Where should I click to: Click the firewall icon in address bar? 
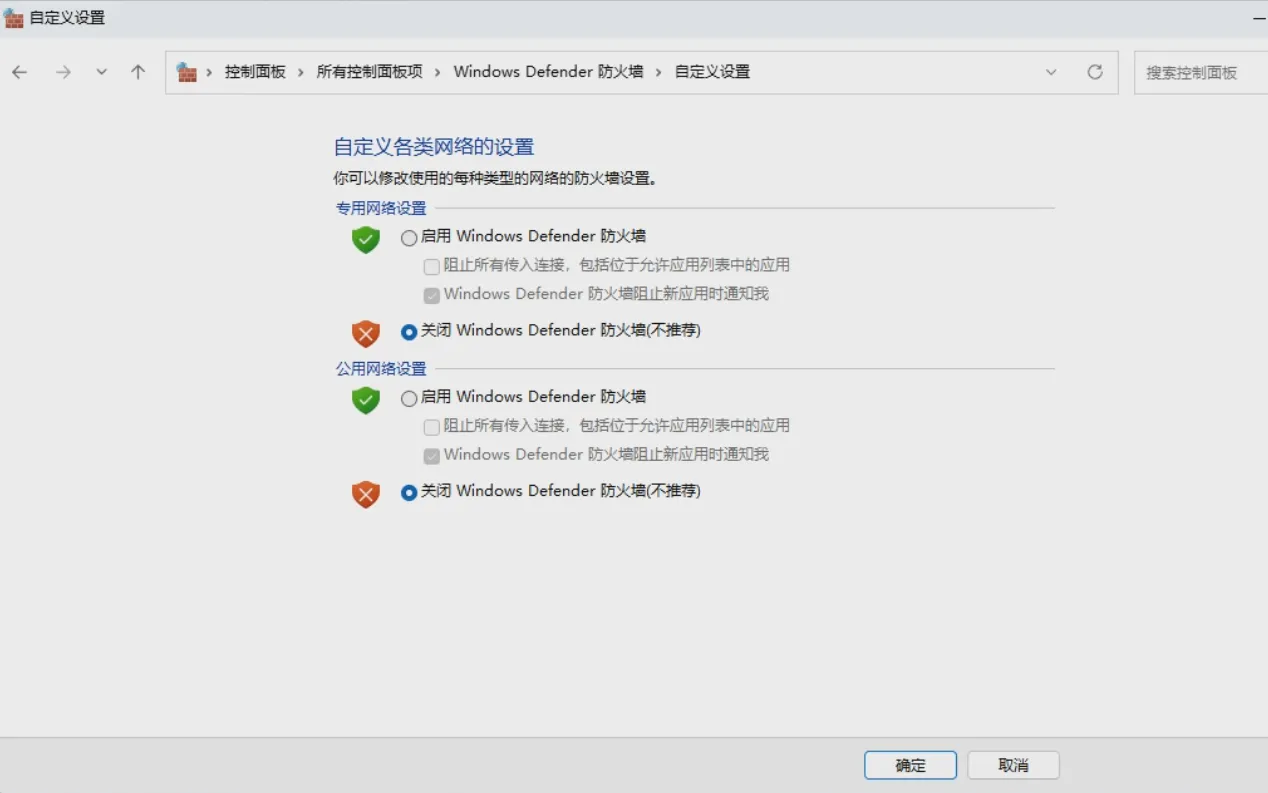tap(187, 72)
